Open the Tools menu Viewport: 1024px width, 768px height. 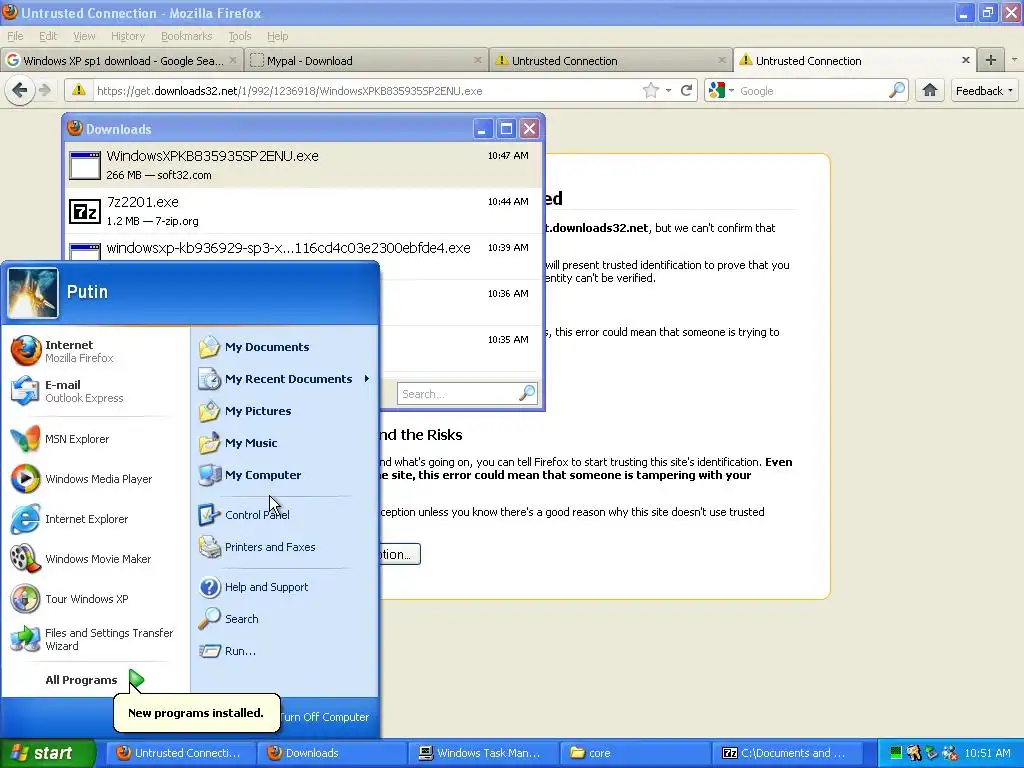click(239, 36)
